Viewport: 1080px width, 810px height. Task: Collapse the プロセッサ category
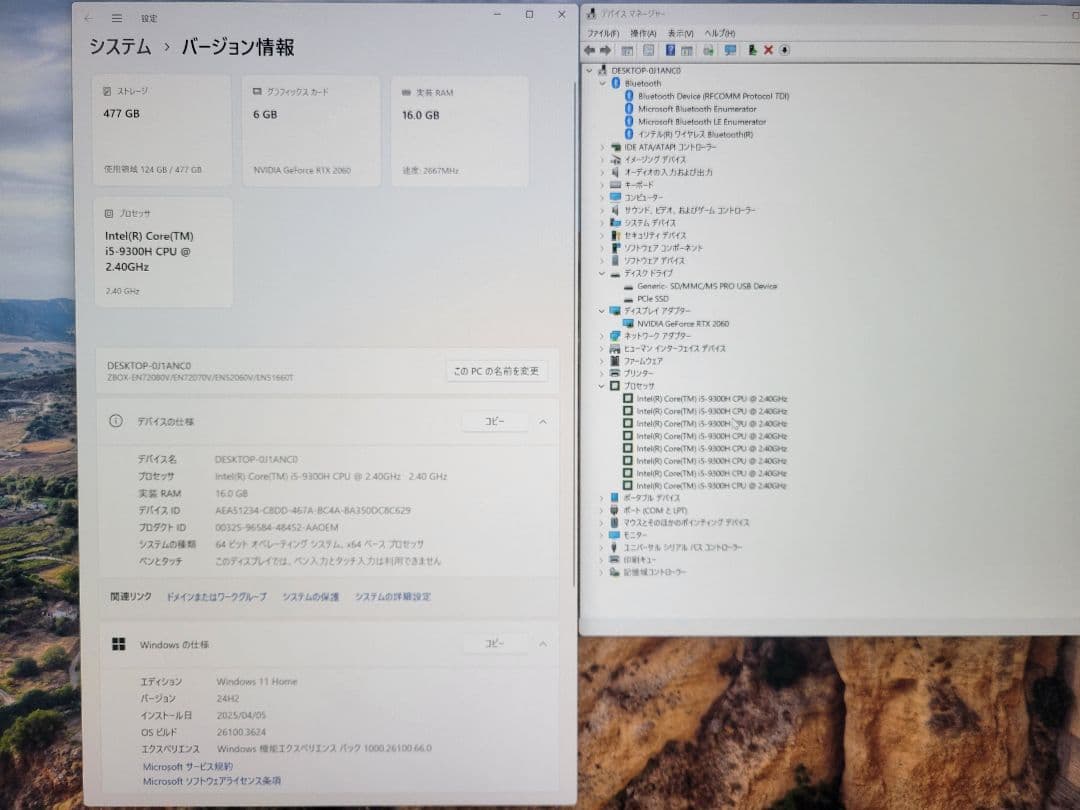[601, 385]
